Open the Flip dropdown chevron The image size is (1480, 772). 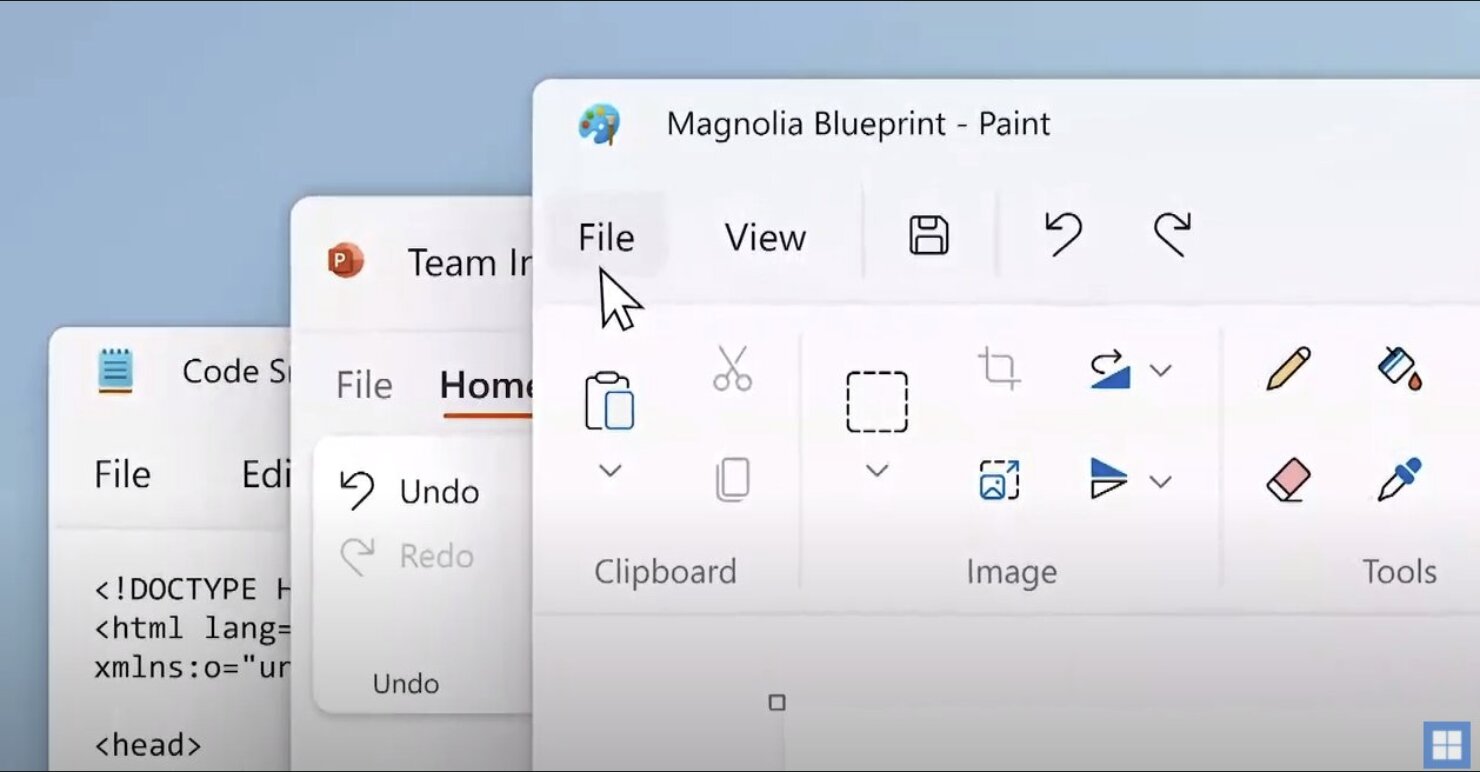tap(1160, 482)
